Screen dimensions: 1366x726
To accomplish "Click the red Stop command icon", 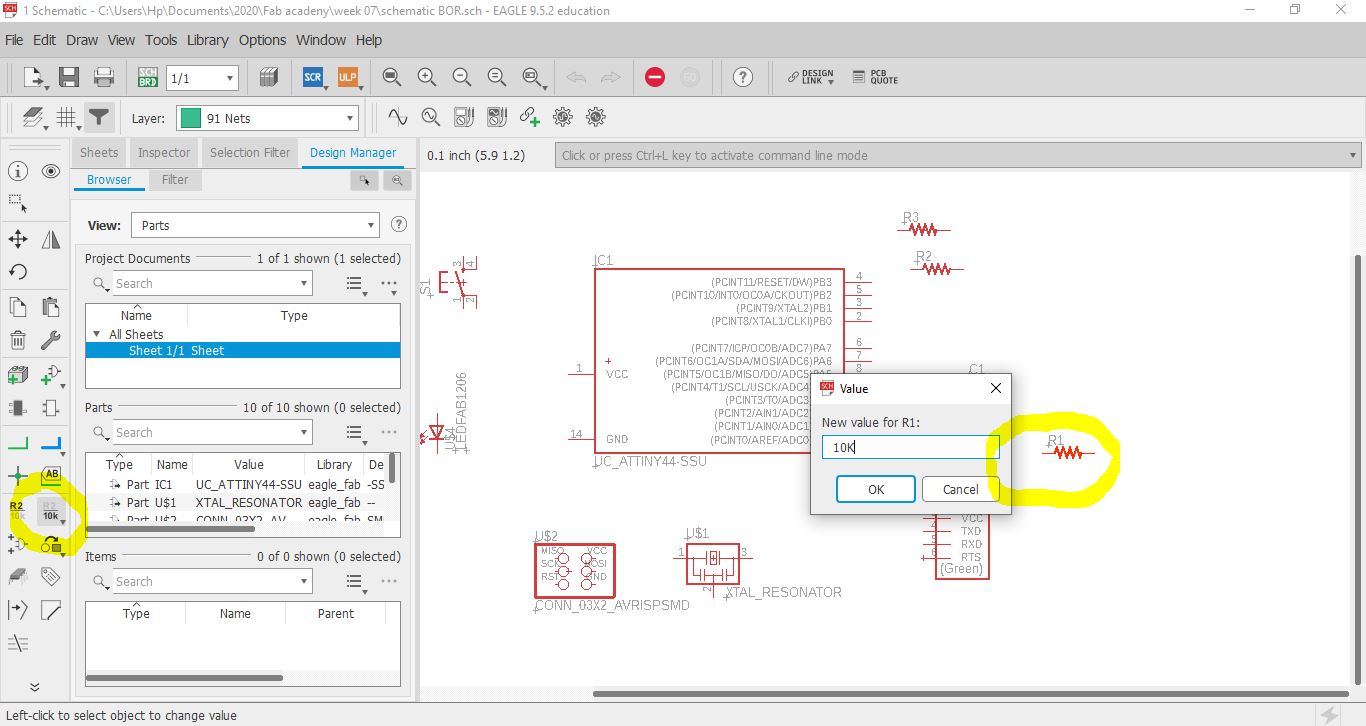I will coord(655,77).
